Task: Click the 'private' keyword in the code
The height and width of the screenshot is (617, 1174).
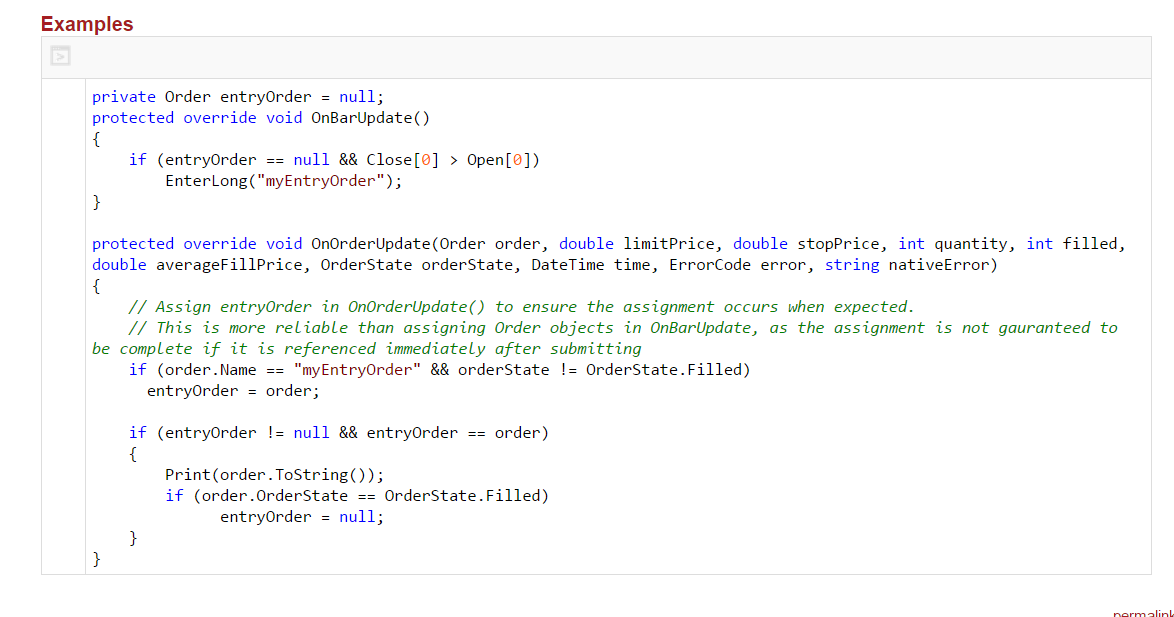Action: tap(124, 97)
